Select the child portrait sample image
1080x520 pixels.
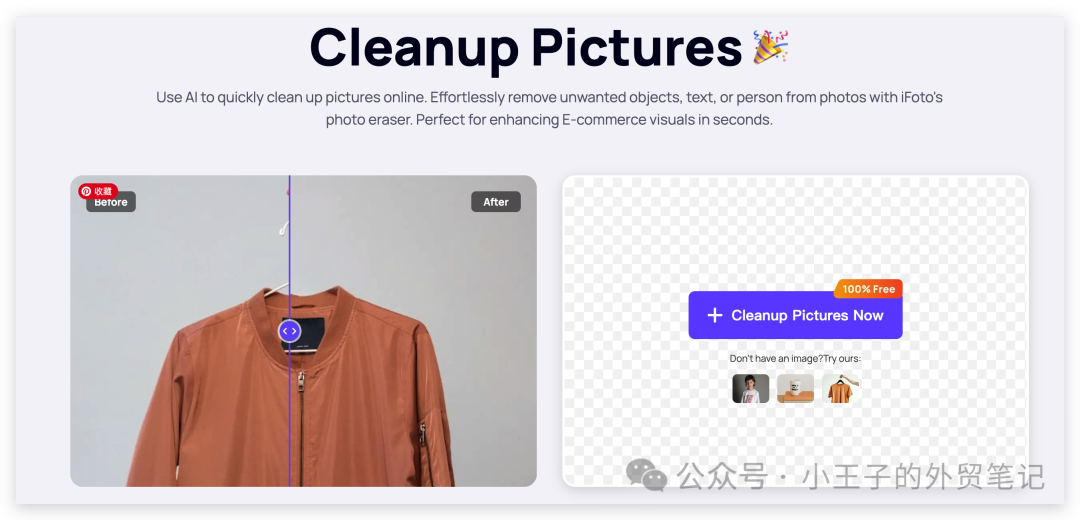click(750, 388)
